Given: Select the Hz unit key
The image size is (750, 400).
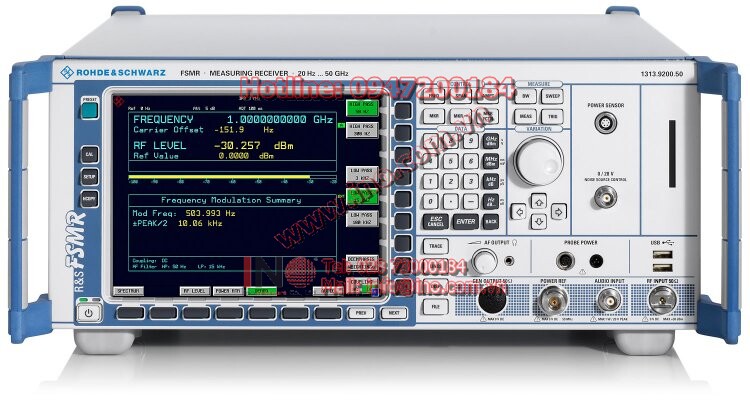Looking at the screenshot, I should coord(491,201).
